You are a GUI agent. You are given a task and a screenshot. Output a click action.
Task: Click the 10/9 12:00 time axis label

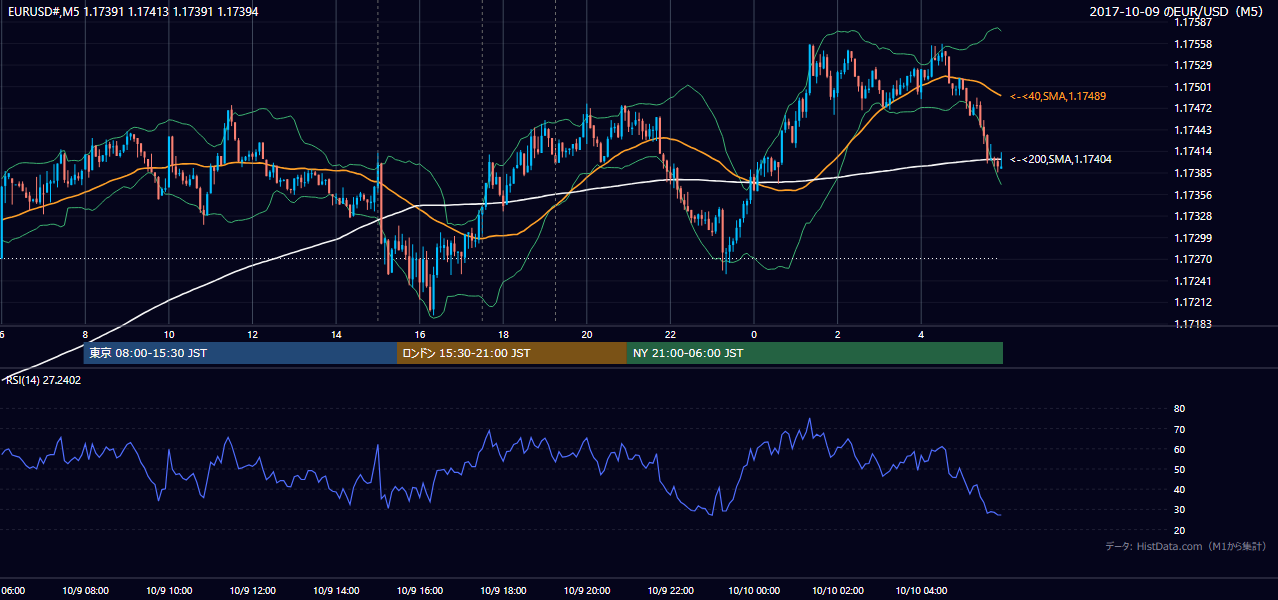click(x=252, y=591)
